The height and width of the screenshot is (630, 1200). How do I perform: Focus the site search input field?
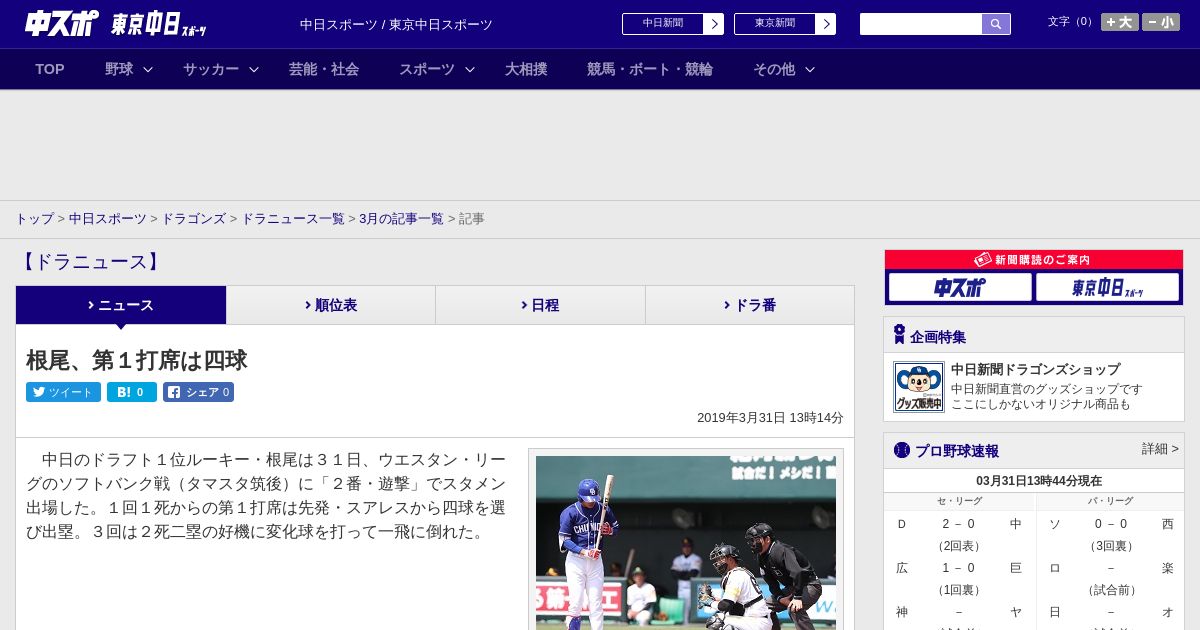click(x=921, y=24)
